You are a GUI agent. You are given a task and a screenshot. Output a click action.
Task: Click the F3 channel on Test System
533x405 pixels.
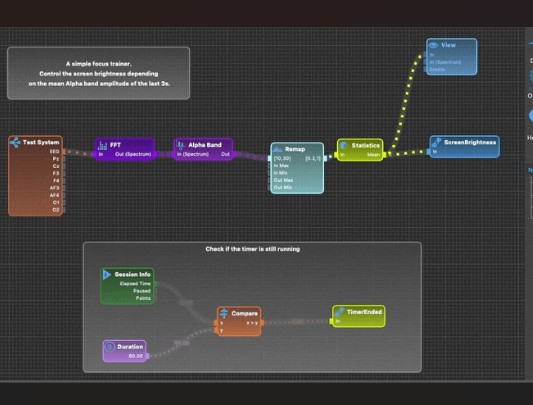click(x=56, y=173)
